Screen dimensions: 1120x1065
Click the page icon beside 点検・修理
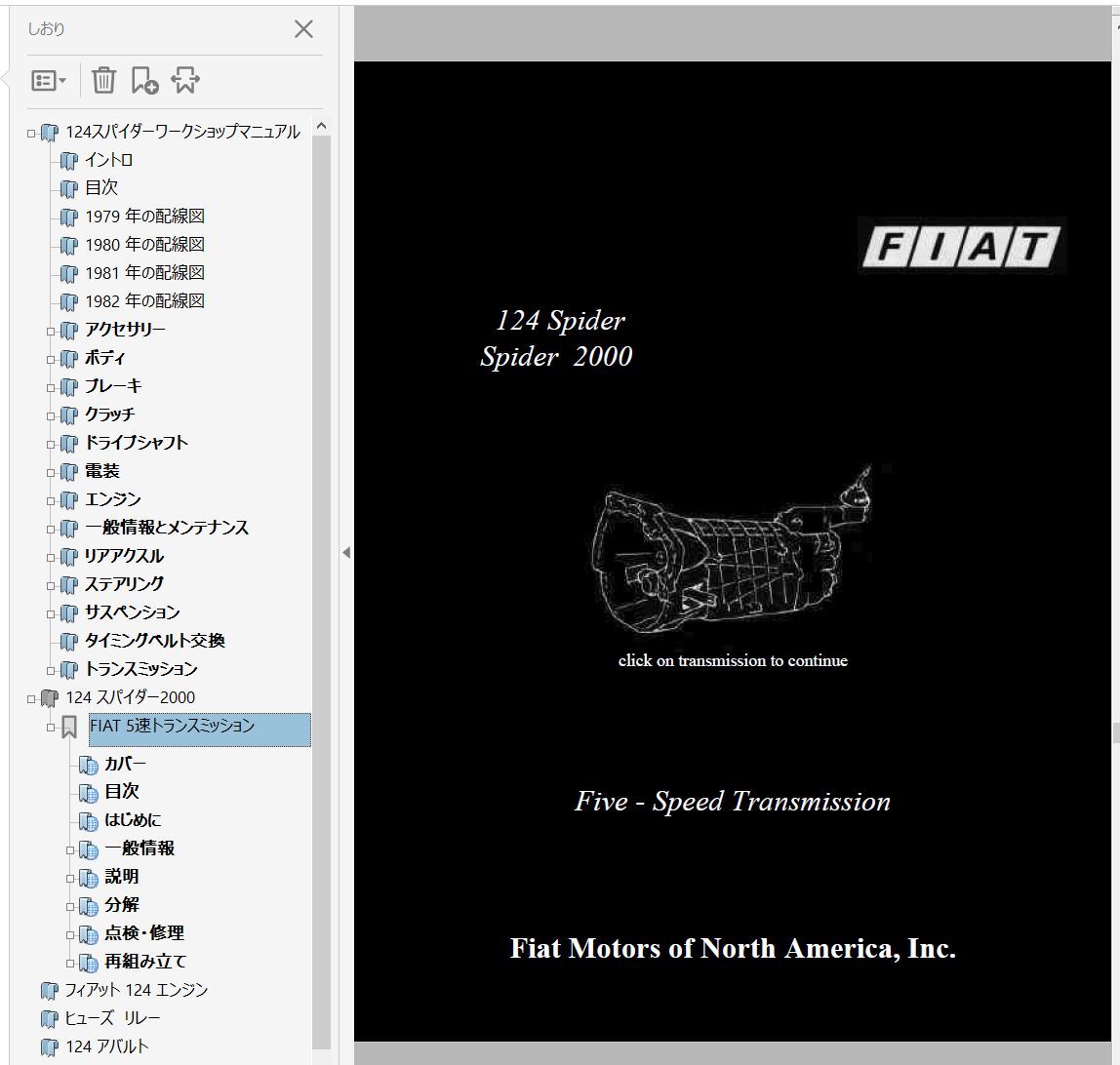click(x=88, y=933)
